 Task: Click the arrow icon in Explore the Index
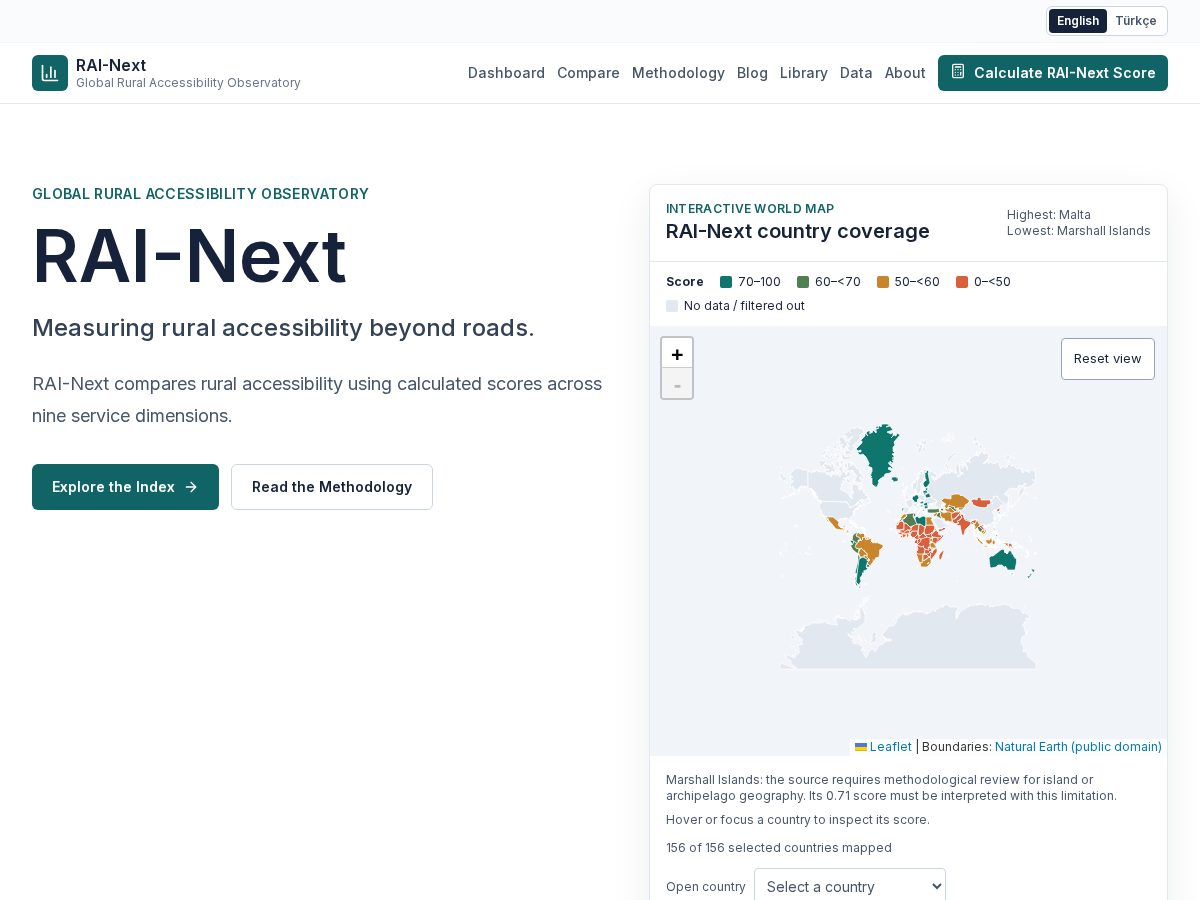[x=191, y=487]
